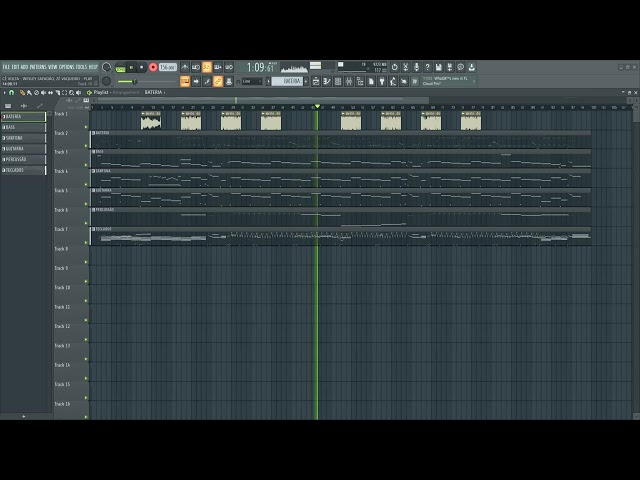The image size is (640, 480).
Task: Select the GUITARRA pattern in picker
Action: [24, 149]
